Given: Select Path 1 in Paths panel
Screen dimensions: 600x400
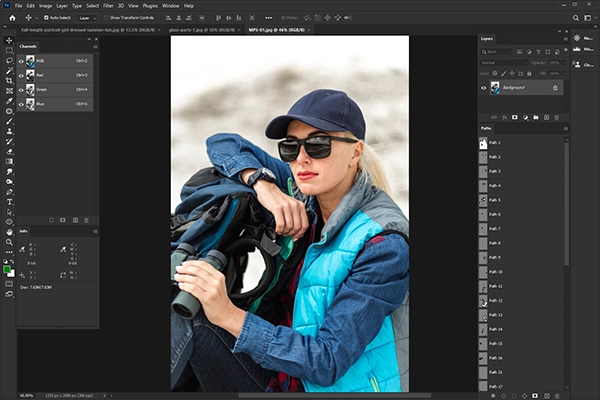Looking at the screenshot, I should (x=521, y=143).
